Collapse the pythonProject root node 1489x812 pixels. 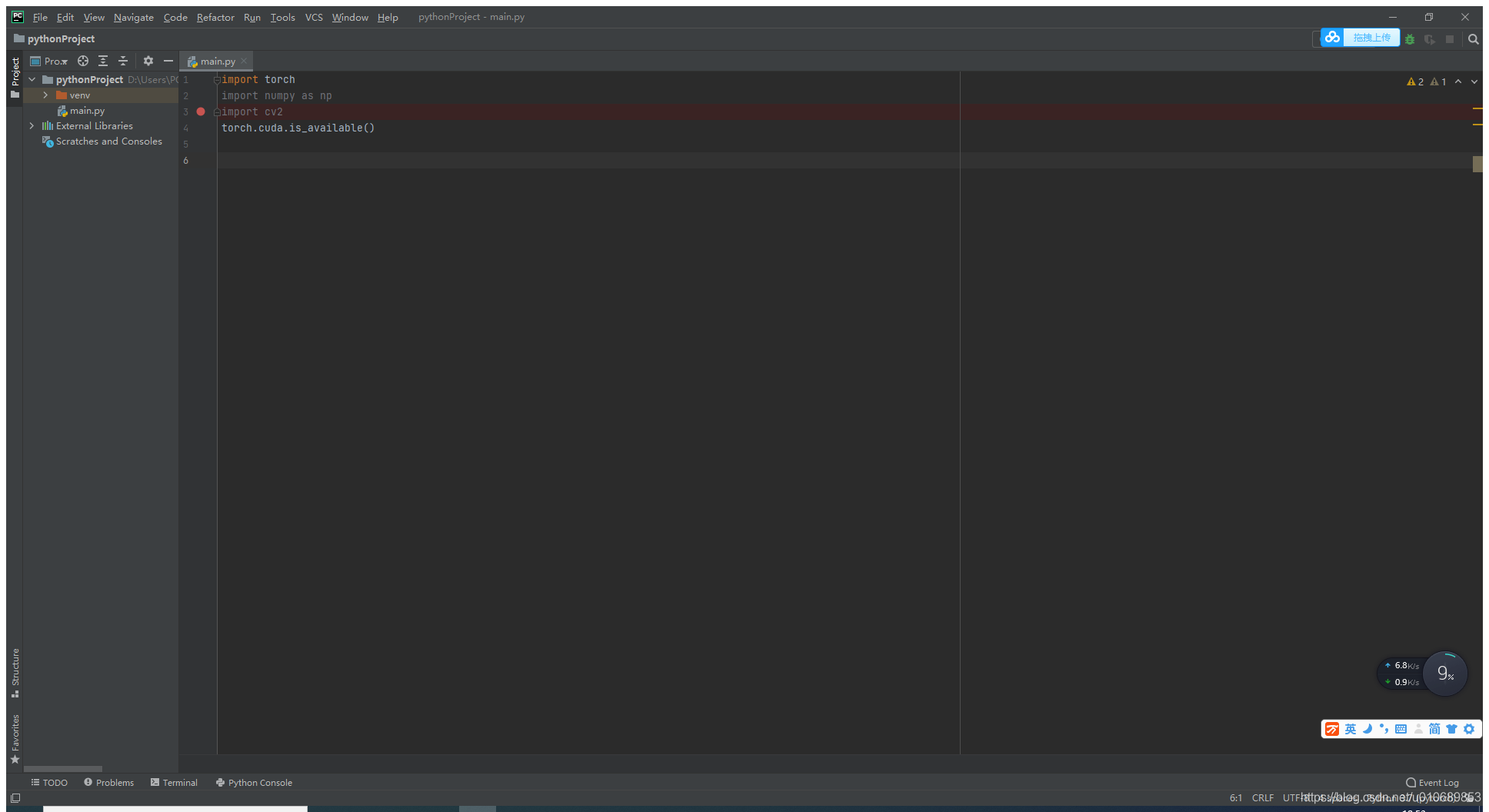pos(32,79)
